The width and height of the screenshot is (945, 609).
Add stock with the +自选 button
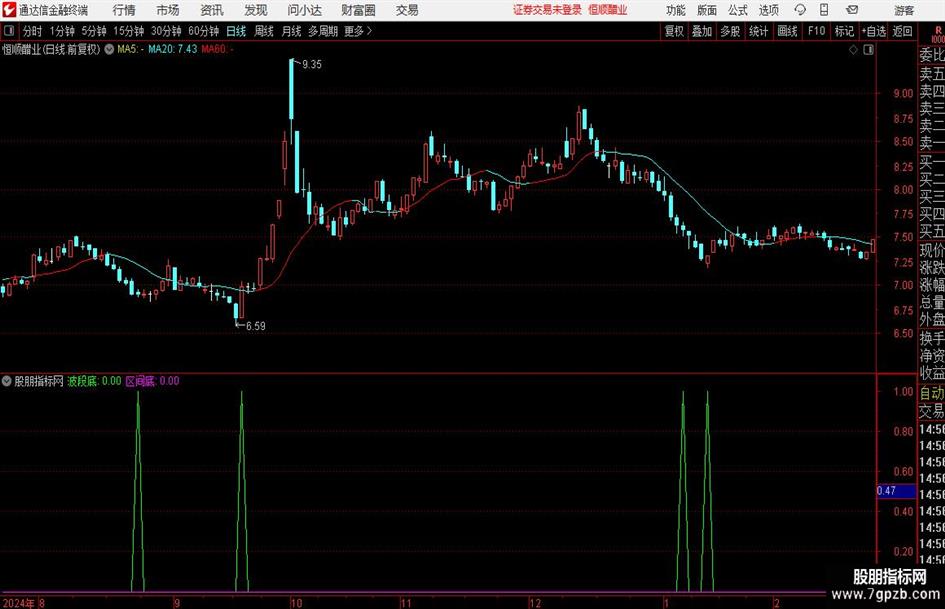(x=873, y=31)
